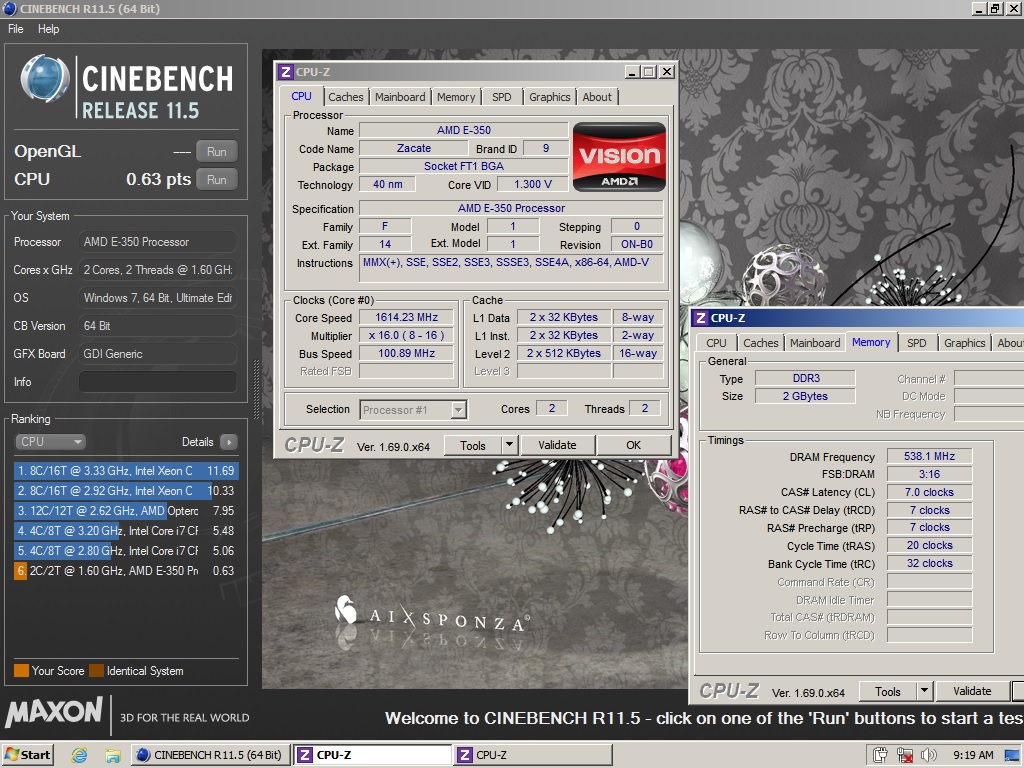Open the Windows Start menu
Viewport: 1024px width, 768px height.
point(27,755)
